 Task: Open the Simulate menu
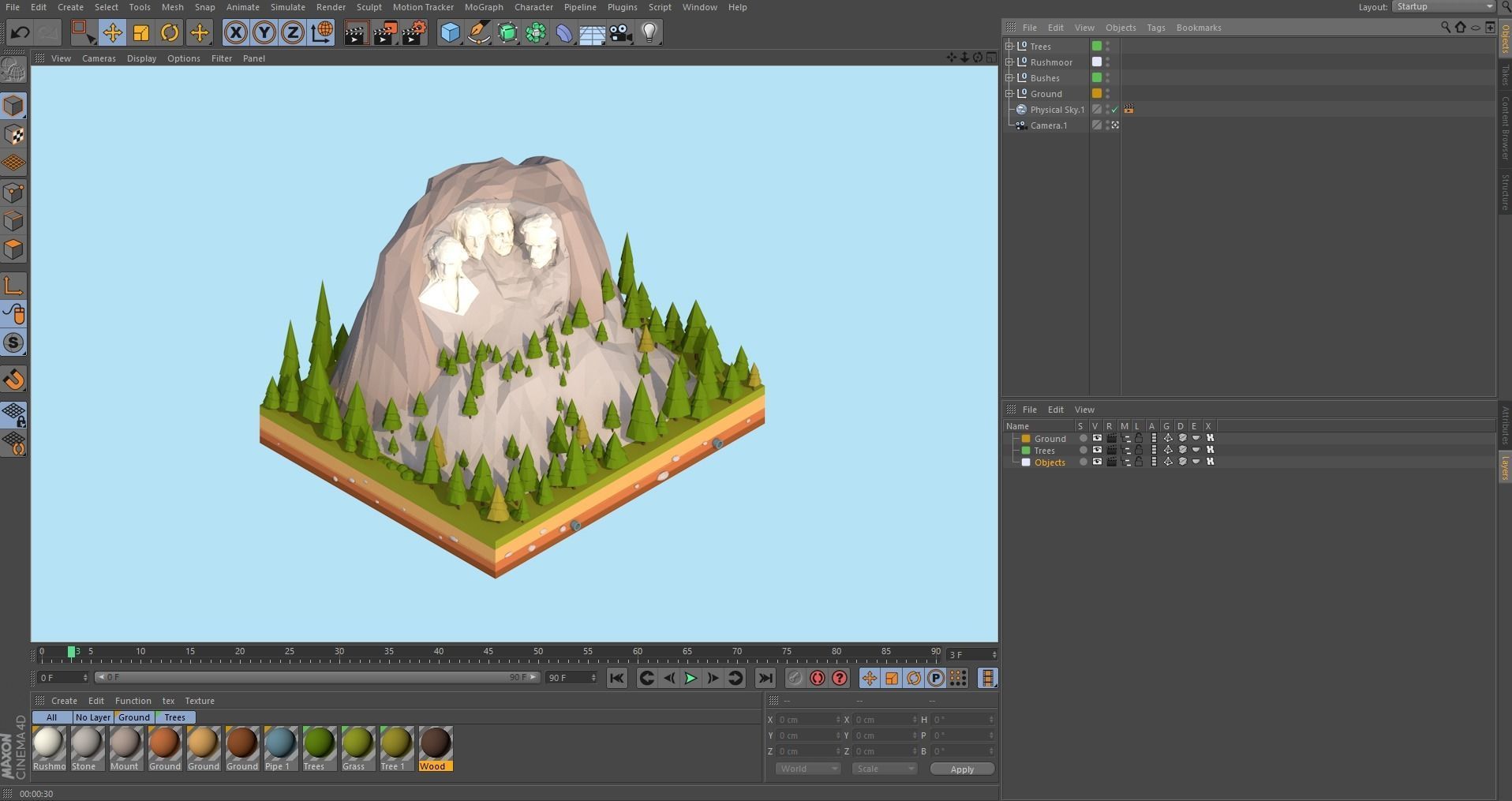287,7
